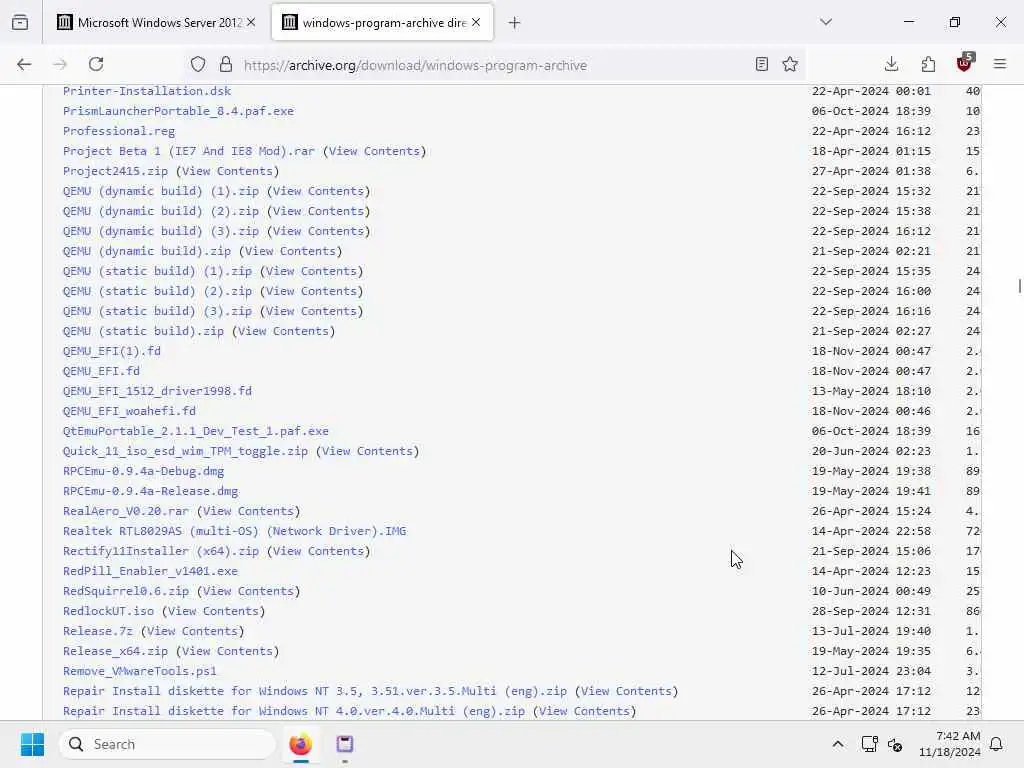This screenshot has width=1024, height=768.
Task: Download QEMU (dynamic build) (1).zip
Action: 161,191
